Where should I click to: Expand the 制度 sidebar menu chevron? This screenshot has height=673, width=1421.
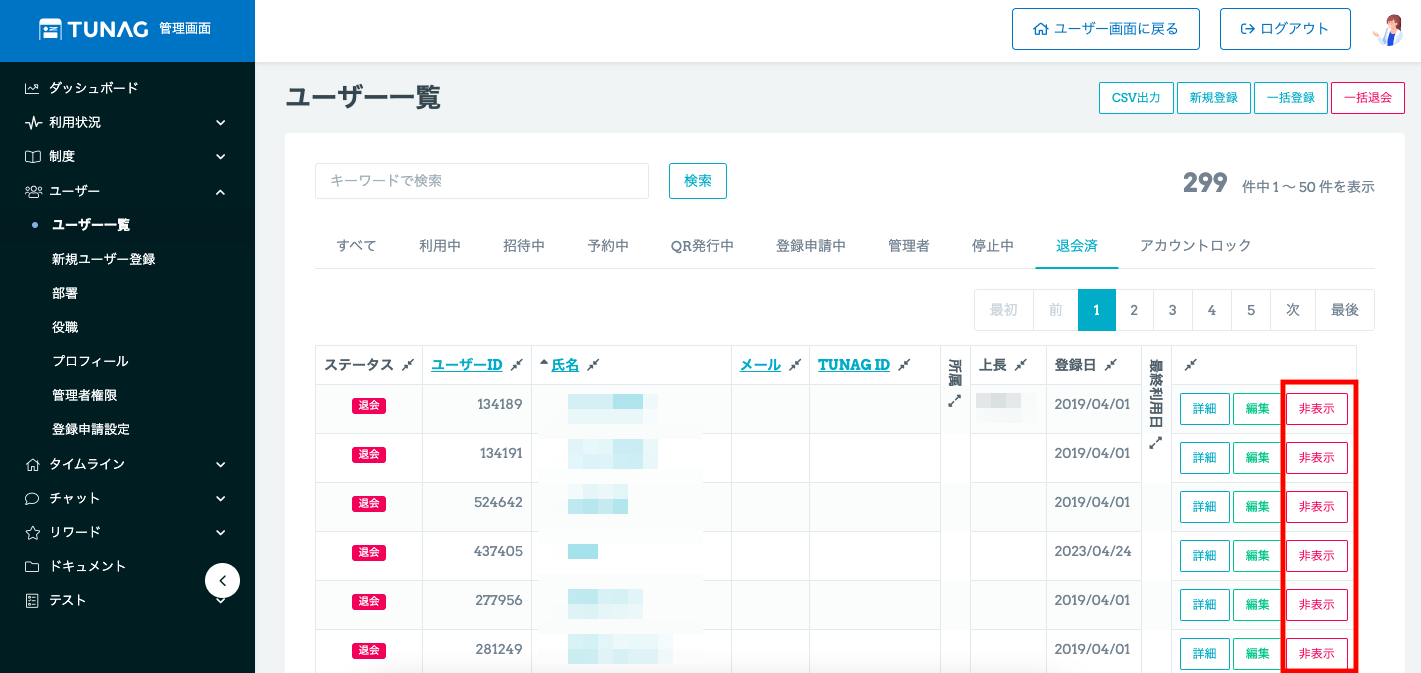click(x=220, y=157)
